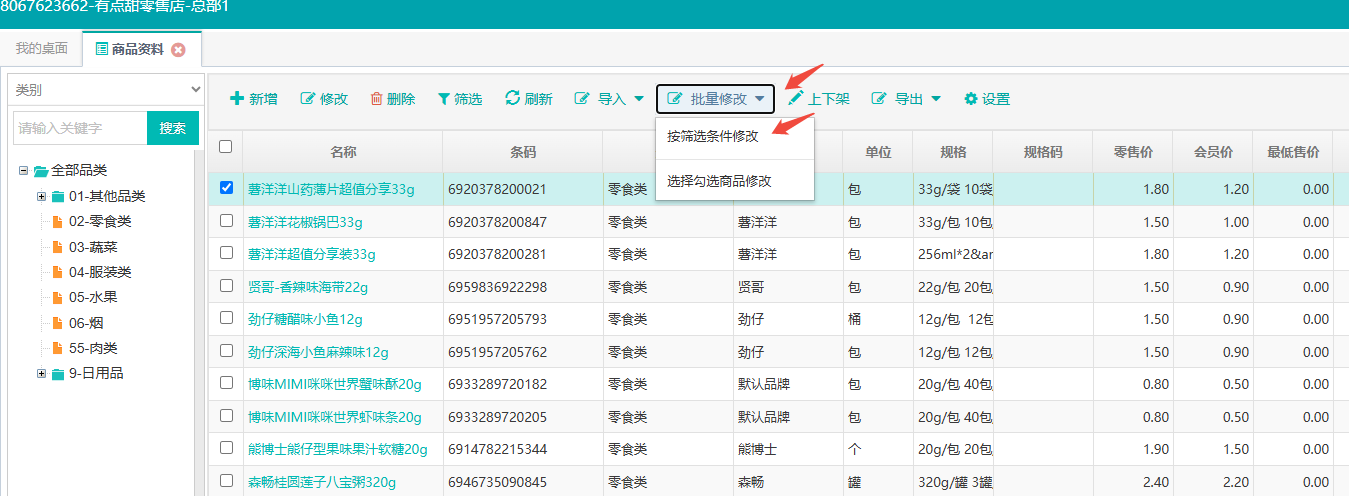Viewport: 1349px width, 496px height.
Task: Check the 森畅桂圆莲子八宝粥320g row checkbox
Action: 226,481
